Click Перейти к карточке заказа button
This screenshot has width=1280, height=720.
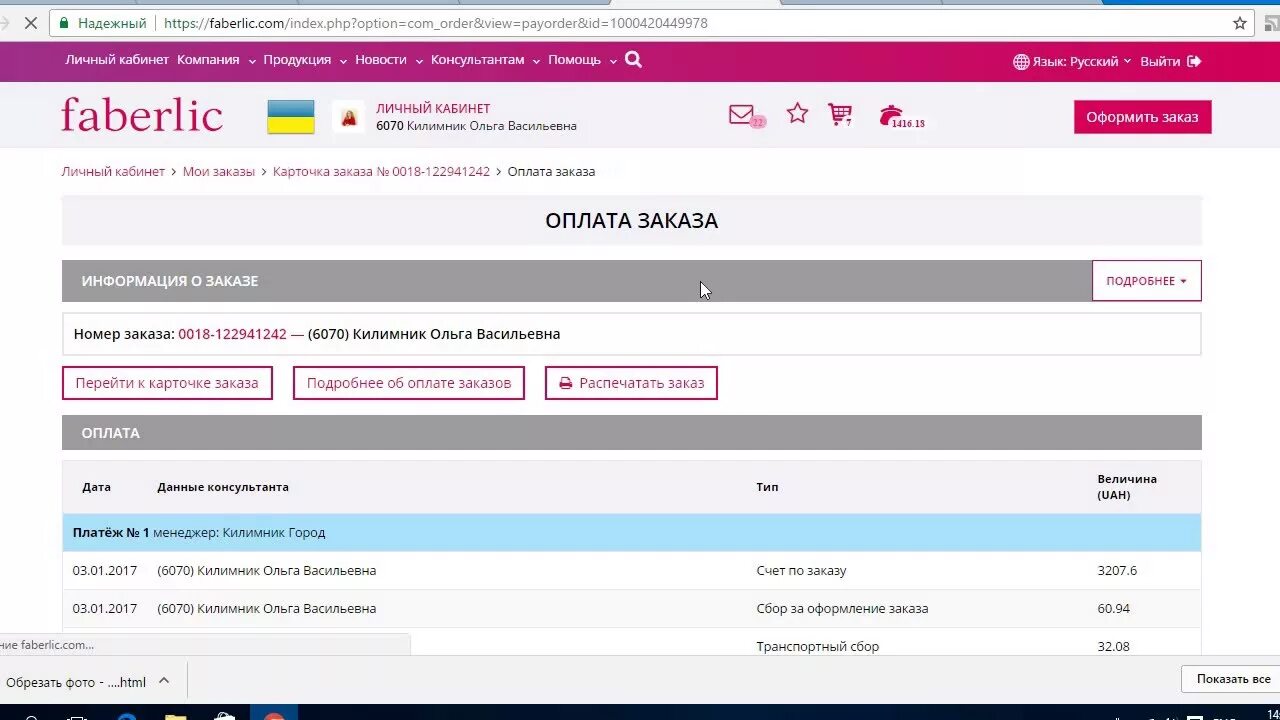(x=167, y=383)
